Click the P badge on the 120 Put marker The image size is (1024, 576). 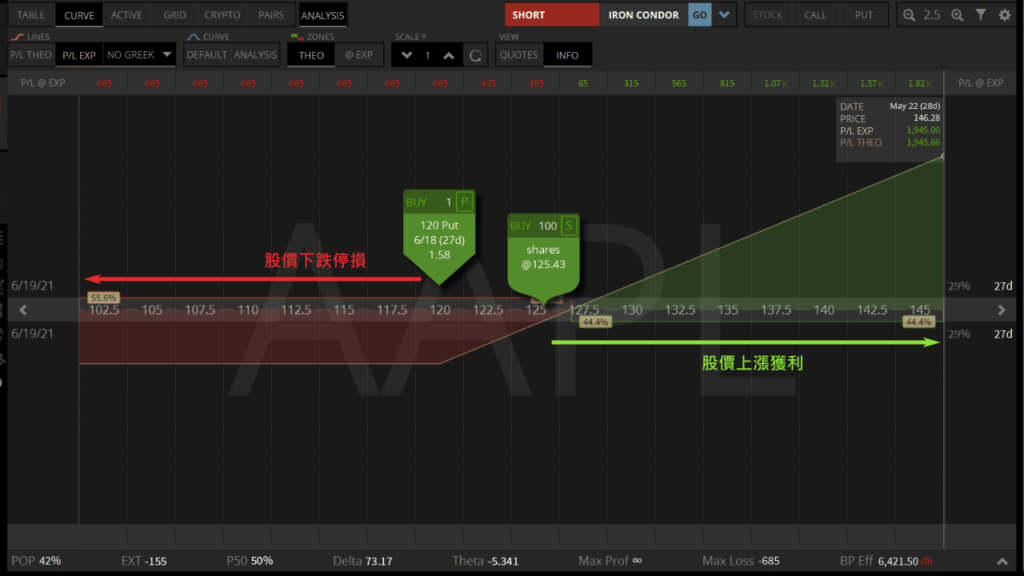464,202
